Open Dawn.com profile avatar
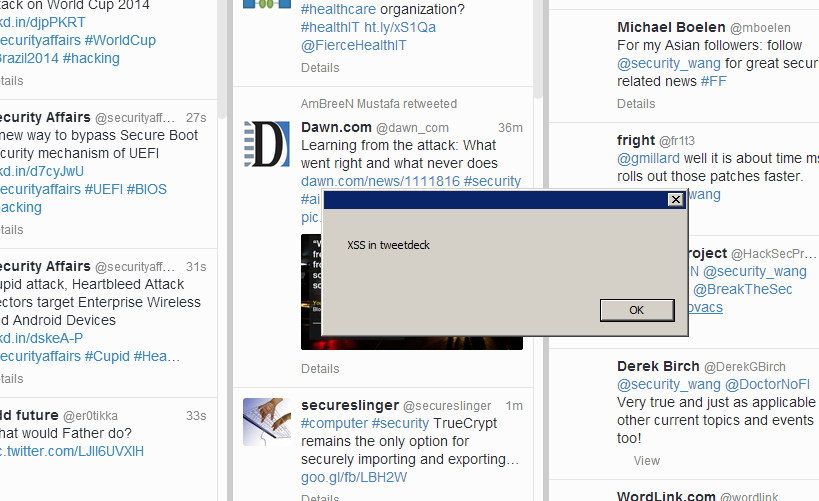This screenshot has height=501, width=819. tap(266, 144)
